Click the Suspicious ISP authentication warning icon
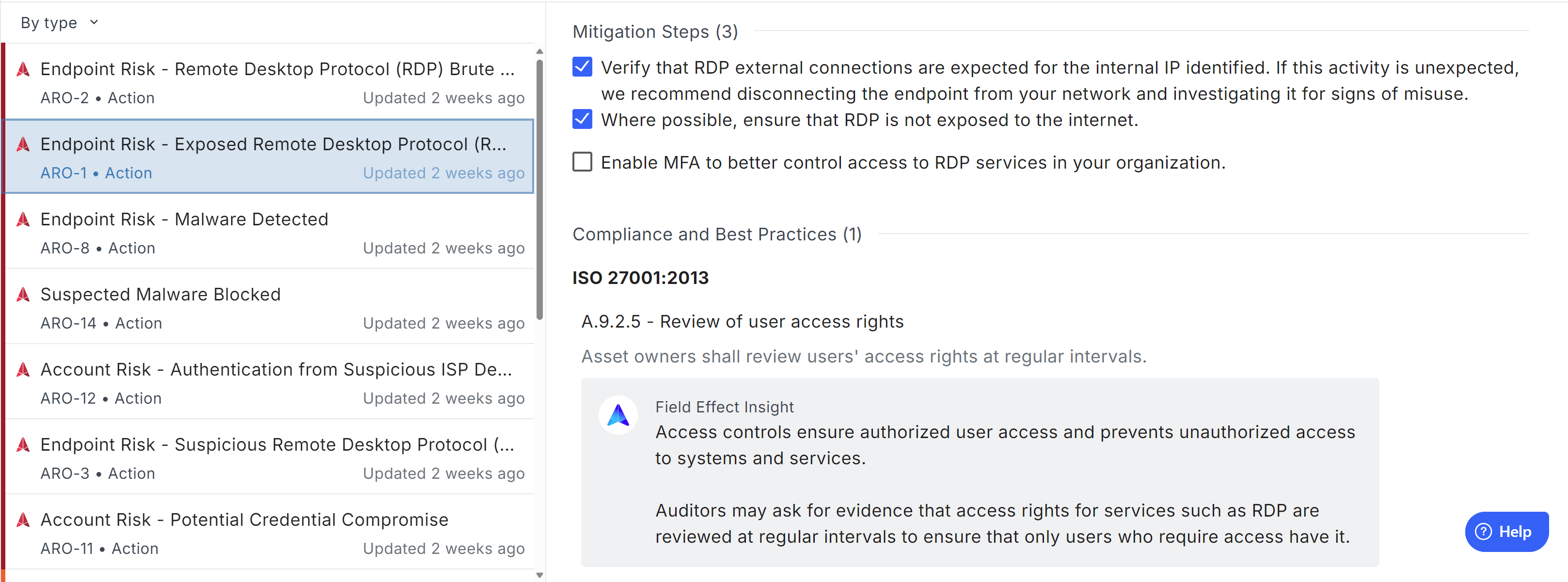1568x582 pixels. 23,370
